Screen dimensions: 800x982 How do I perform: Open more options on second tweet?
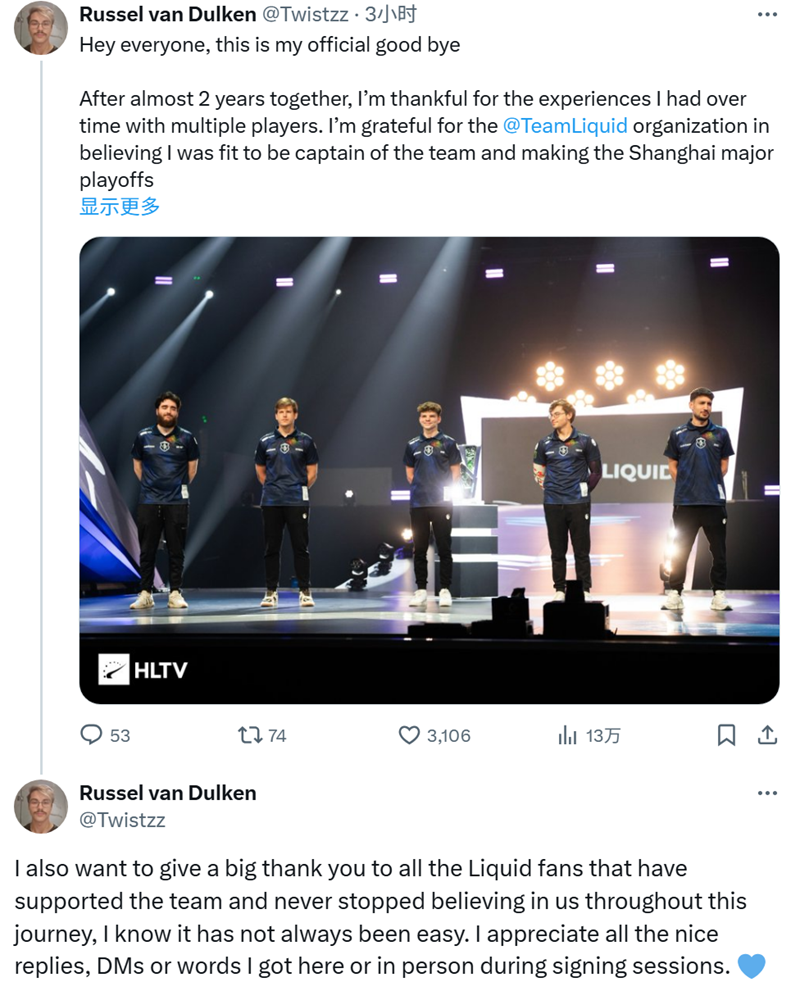[767, 793]
